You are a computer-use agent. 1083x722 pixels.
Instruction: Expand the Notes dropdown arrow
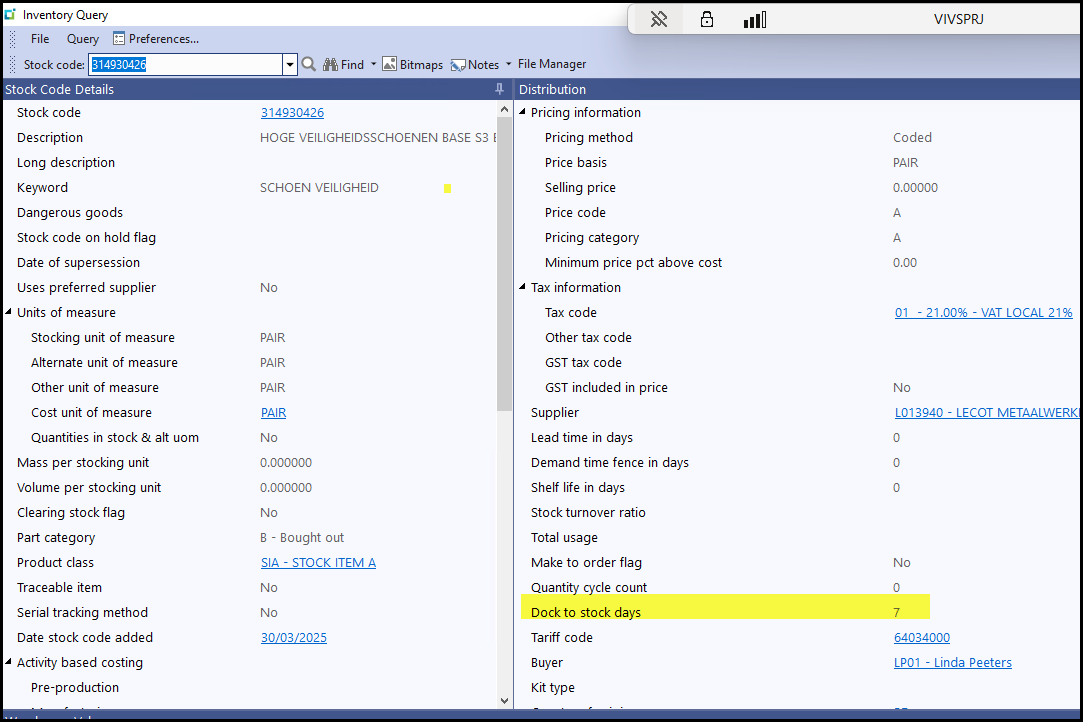(508, 64)
